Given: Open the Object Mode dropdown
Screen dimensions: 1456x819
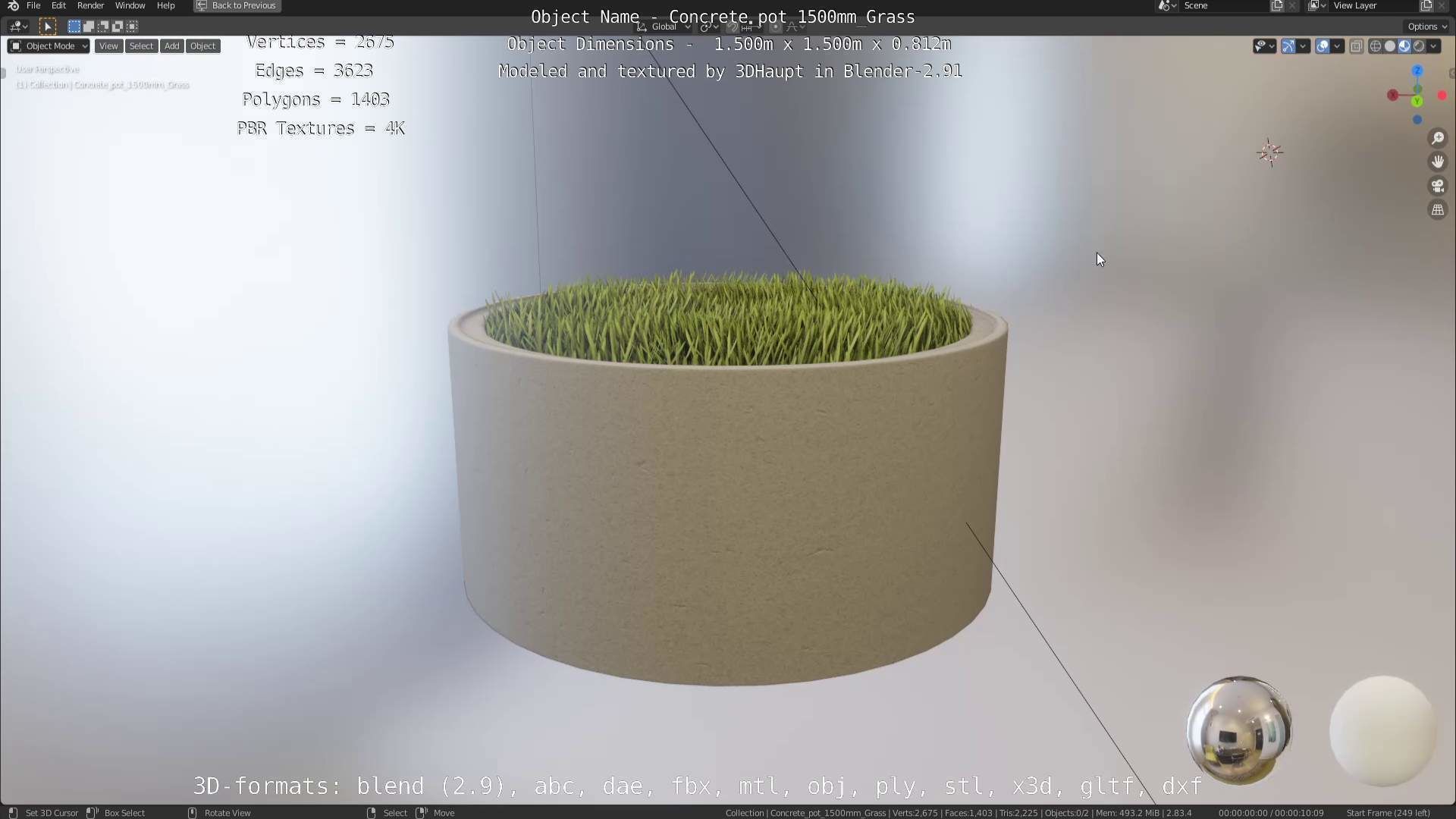Looking at the screenshot, I should (49, 46).
